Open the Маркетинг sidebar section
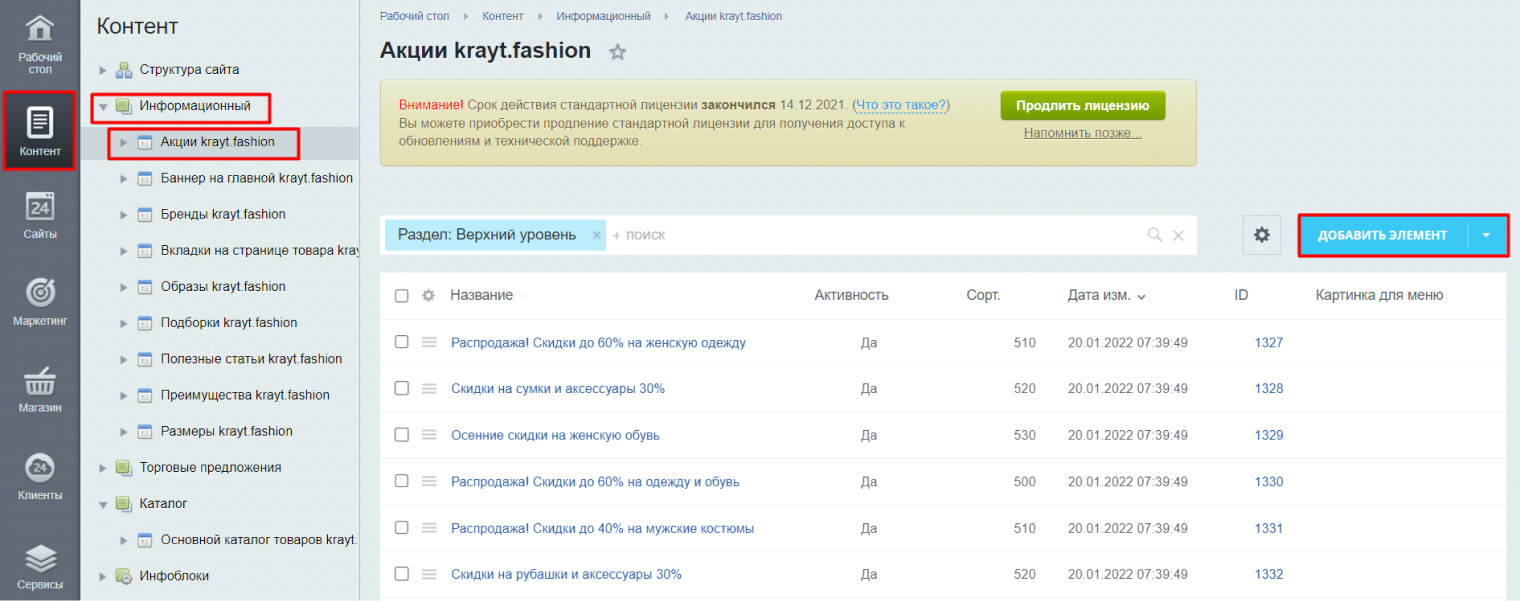The width and height of the screenshot is (1520, 601). [x=40, y=302]
